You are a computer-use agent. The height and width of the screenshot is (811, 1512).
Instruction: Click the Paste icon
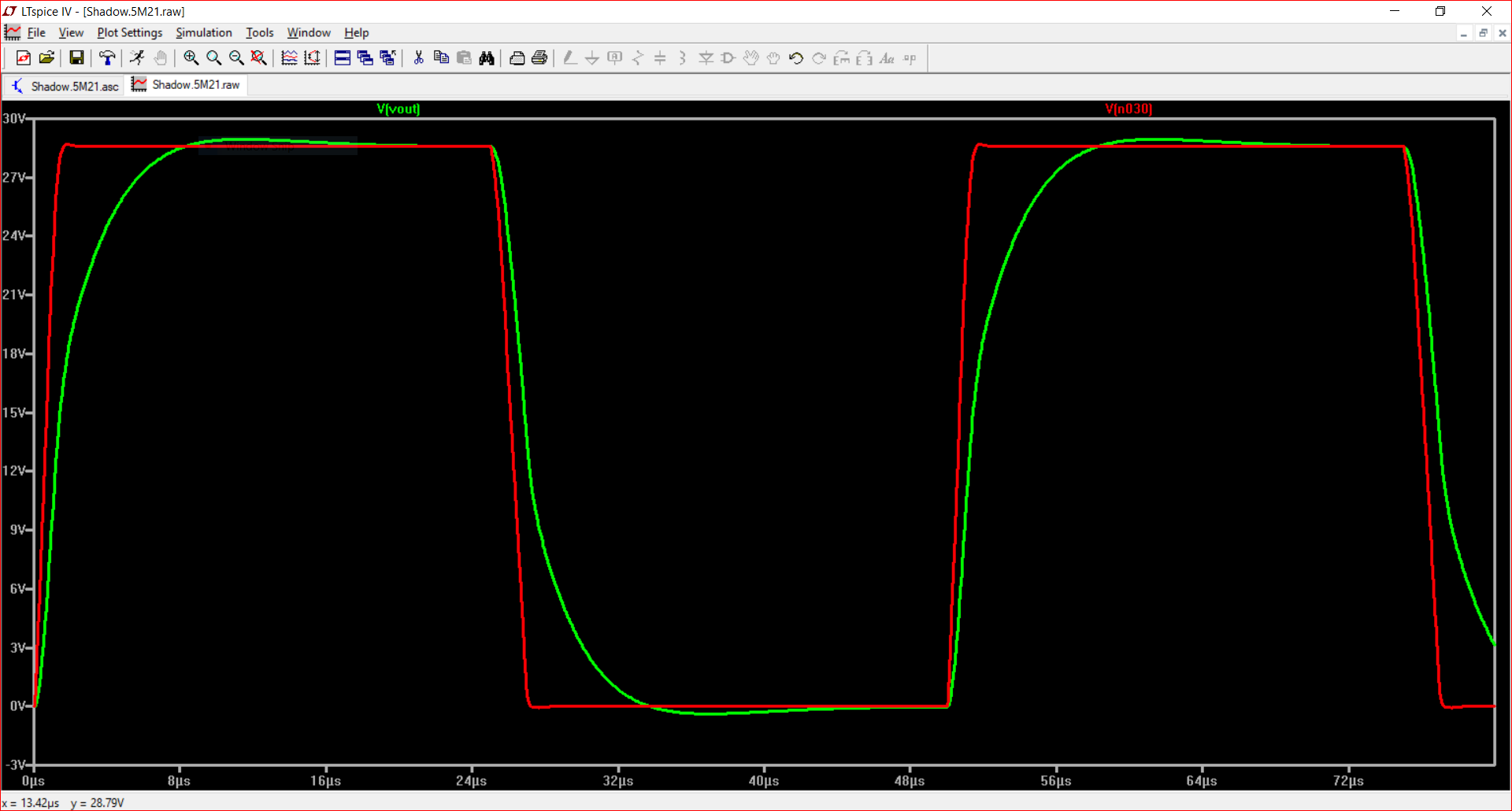pos(464,57)
